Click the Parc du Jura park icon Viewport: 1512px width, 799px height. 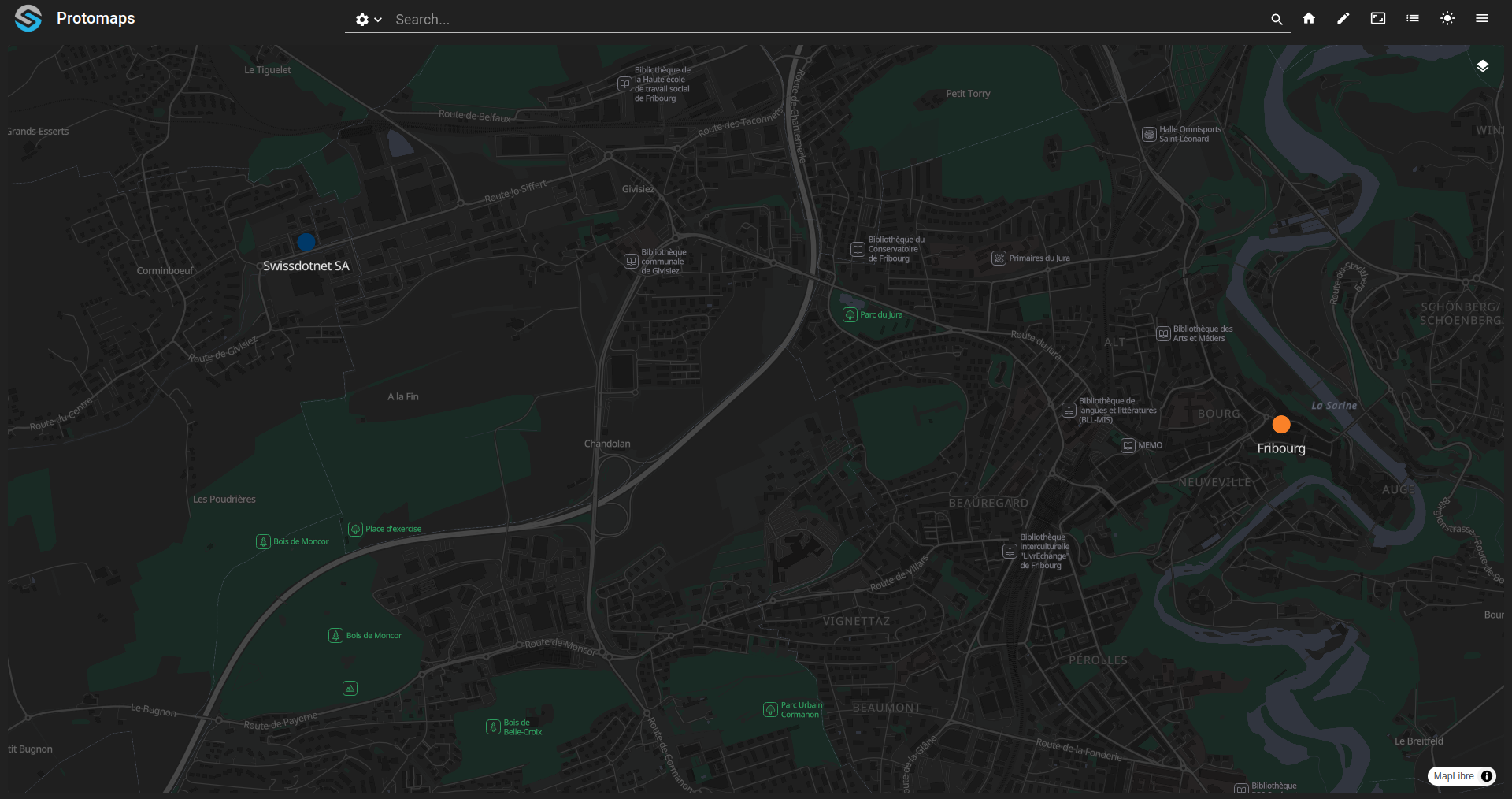850,315
